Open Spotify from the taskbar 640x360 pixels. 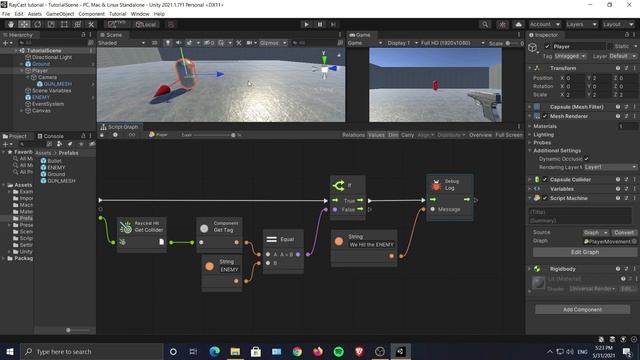tap(338, 351)
